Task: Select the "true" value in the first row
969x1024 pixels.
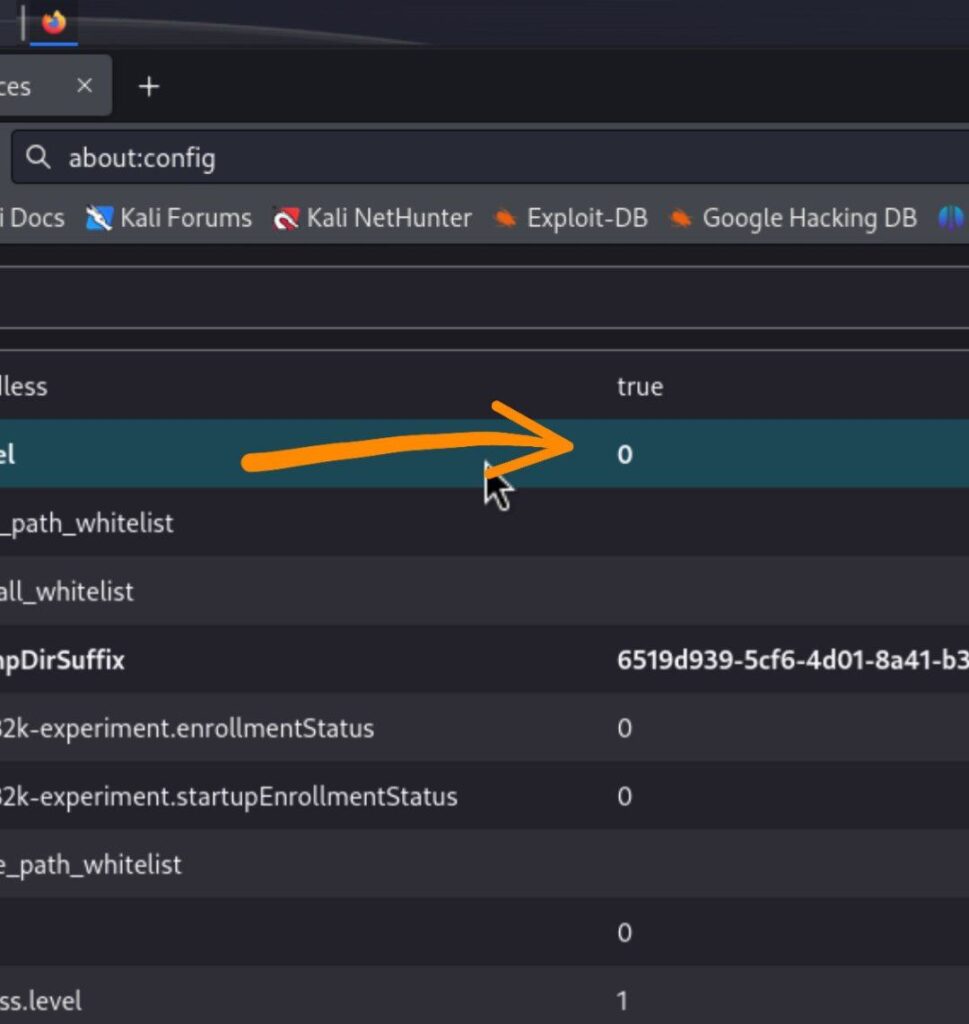Action: (640, 387)
